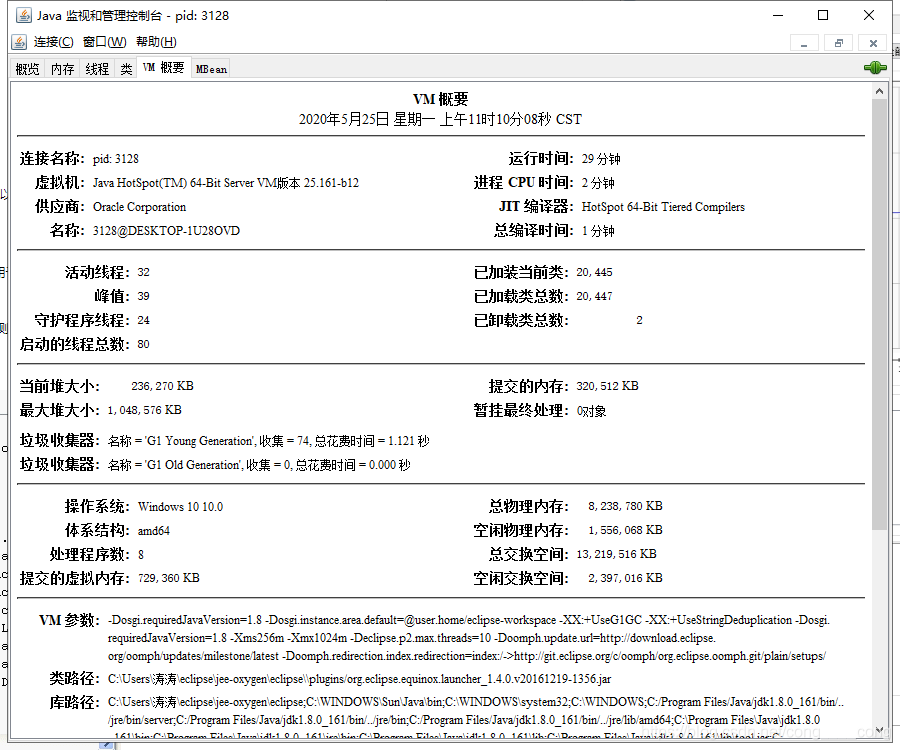Open the MBean tab
The image size is (900, 750).
coord(209,68)
